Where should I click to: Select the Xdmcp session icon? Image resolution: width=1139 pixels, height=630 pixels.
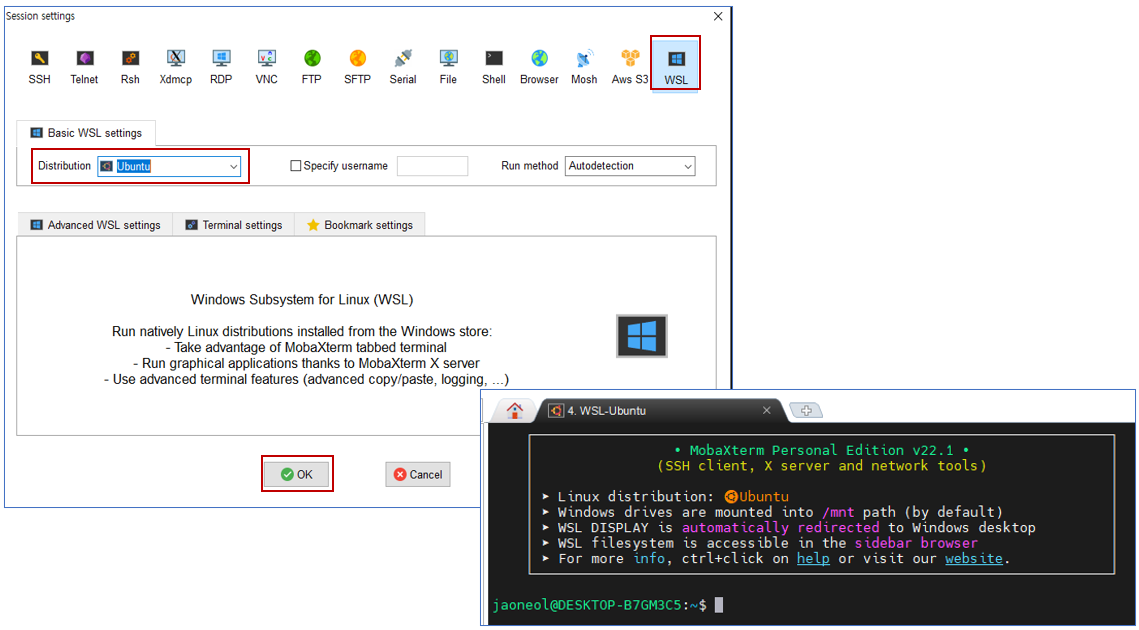[176, 67]
